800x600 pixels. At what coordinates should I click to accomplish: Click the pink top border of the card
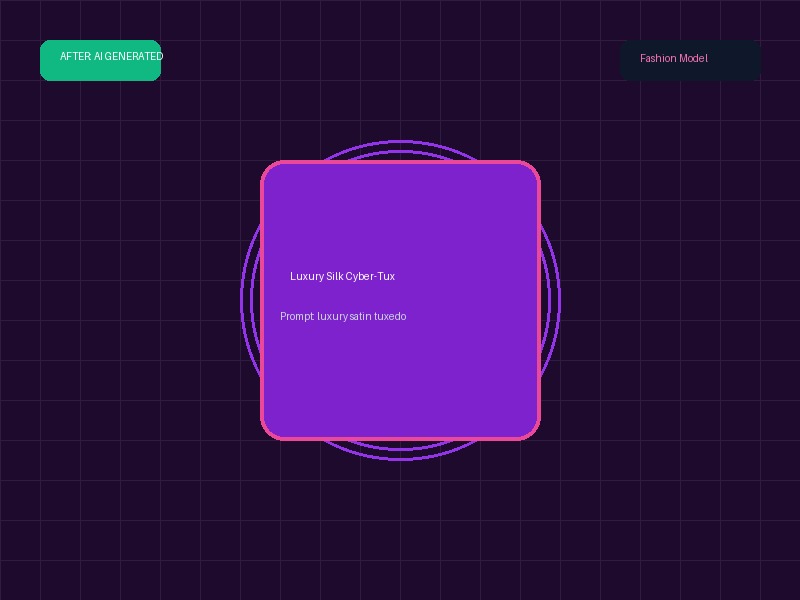tap(401, 162)
